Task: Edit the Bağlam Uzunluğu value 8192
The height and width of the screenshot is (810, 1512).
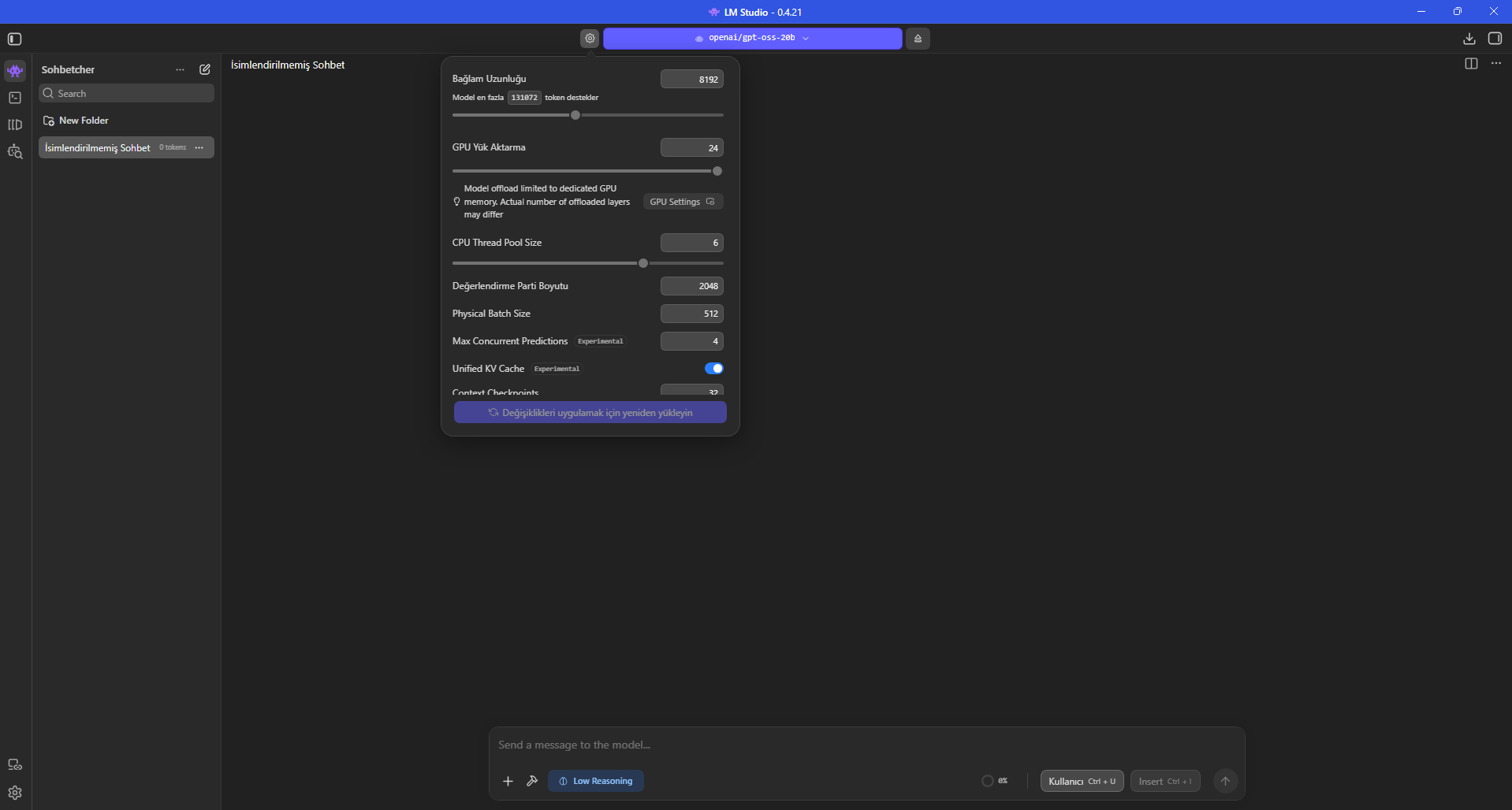Action: [692, 79]
